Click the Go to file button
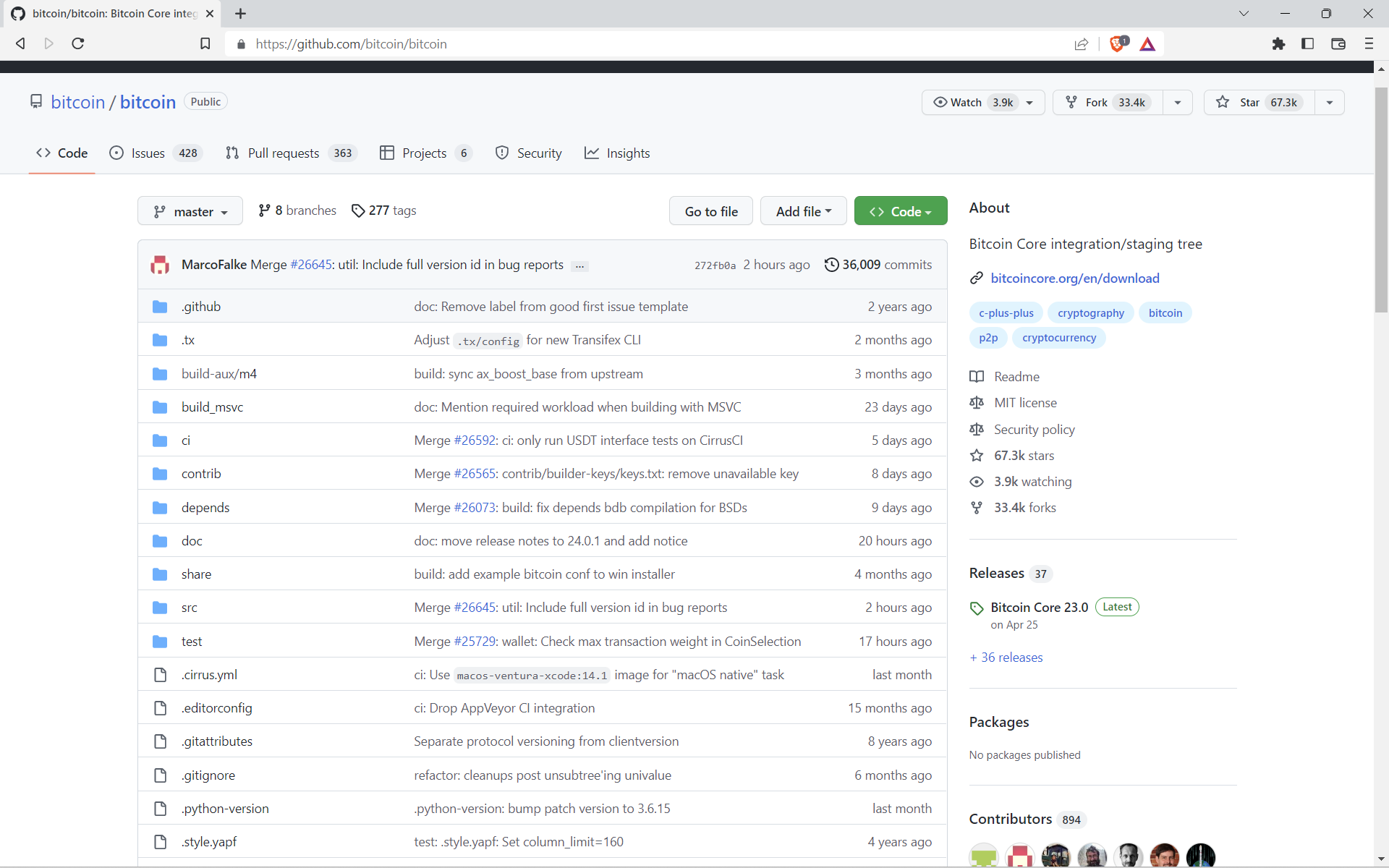 click(710, 210)
